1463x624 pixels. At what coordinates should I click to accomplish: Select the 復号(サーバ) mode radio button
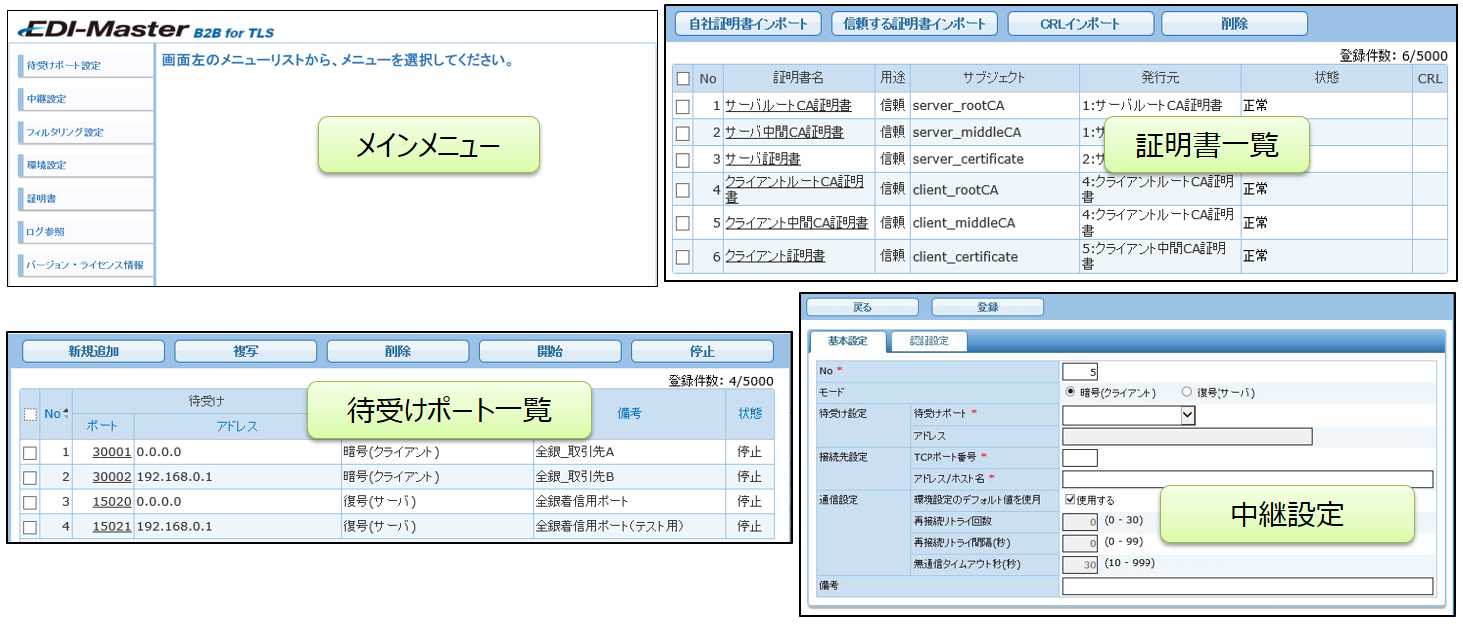(x=1187, y=392)
